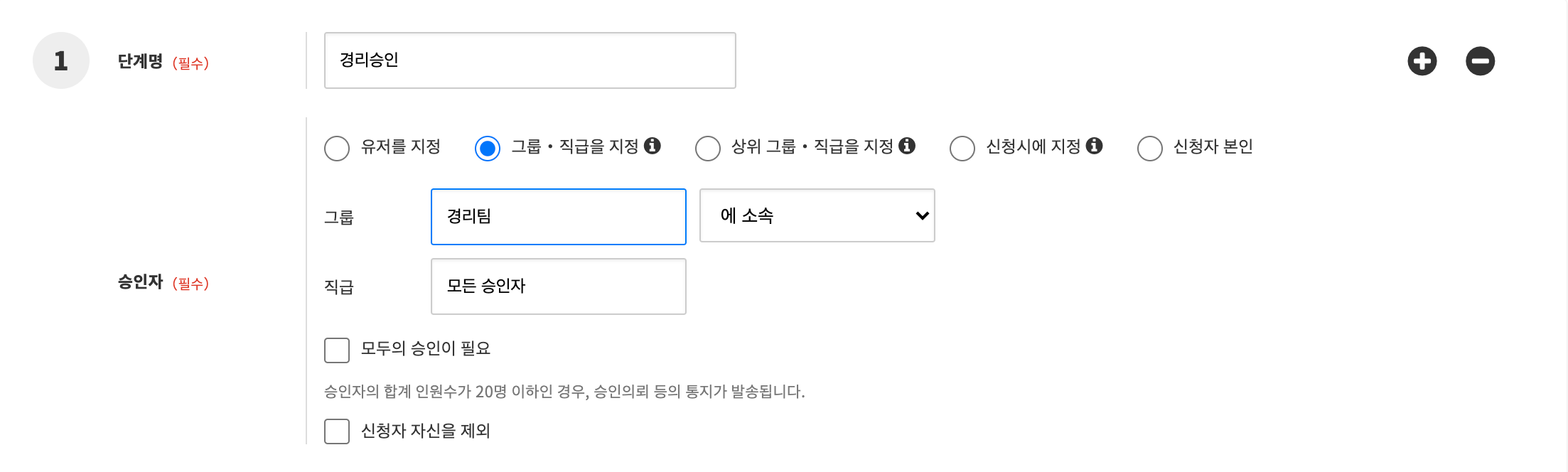Click the 단계명 field containing 경리승인
Viewport: 1568px width, 472px height.
click(x=530, y=60)
